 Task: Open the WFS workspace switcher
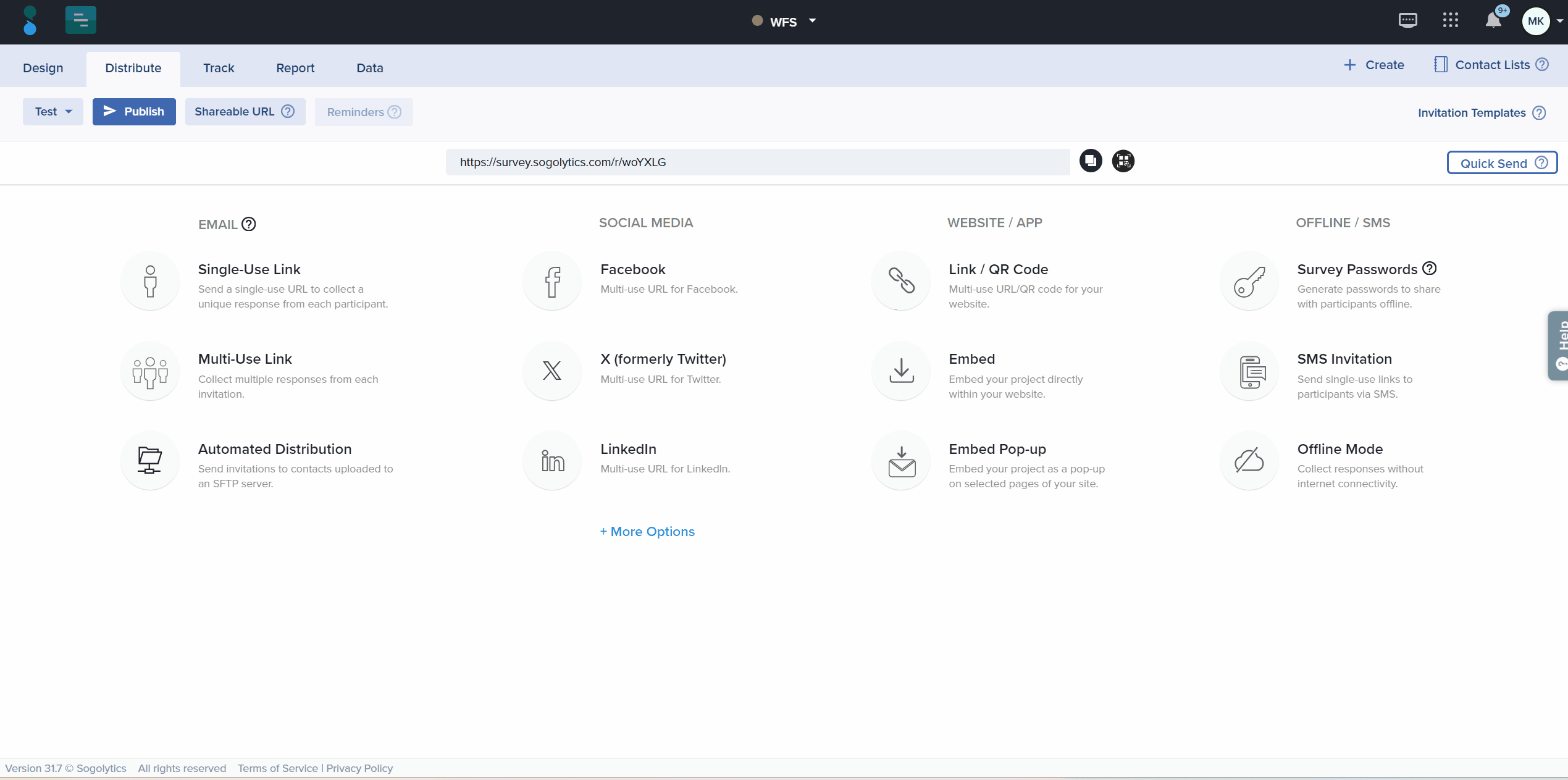[x=783, y=21]
